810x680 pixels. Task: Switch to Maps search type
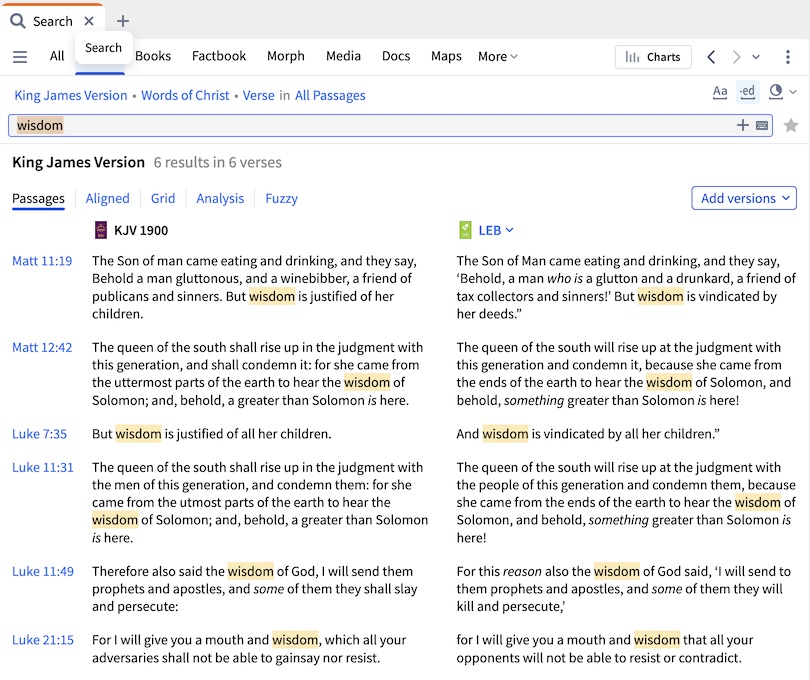pyautogui.click(x=446, y=56)
